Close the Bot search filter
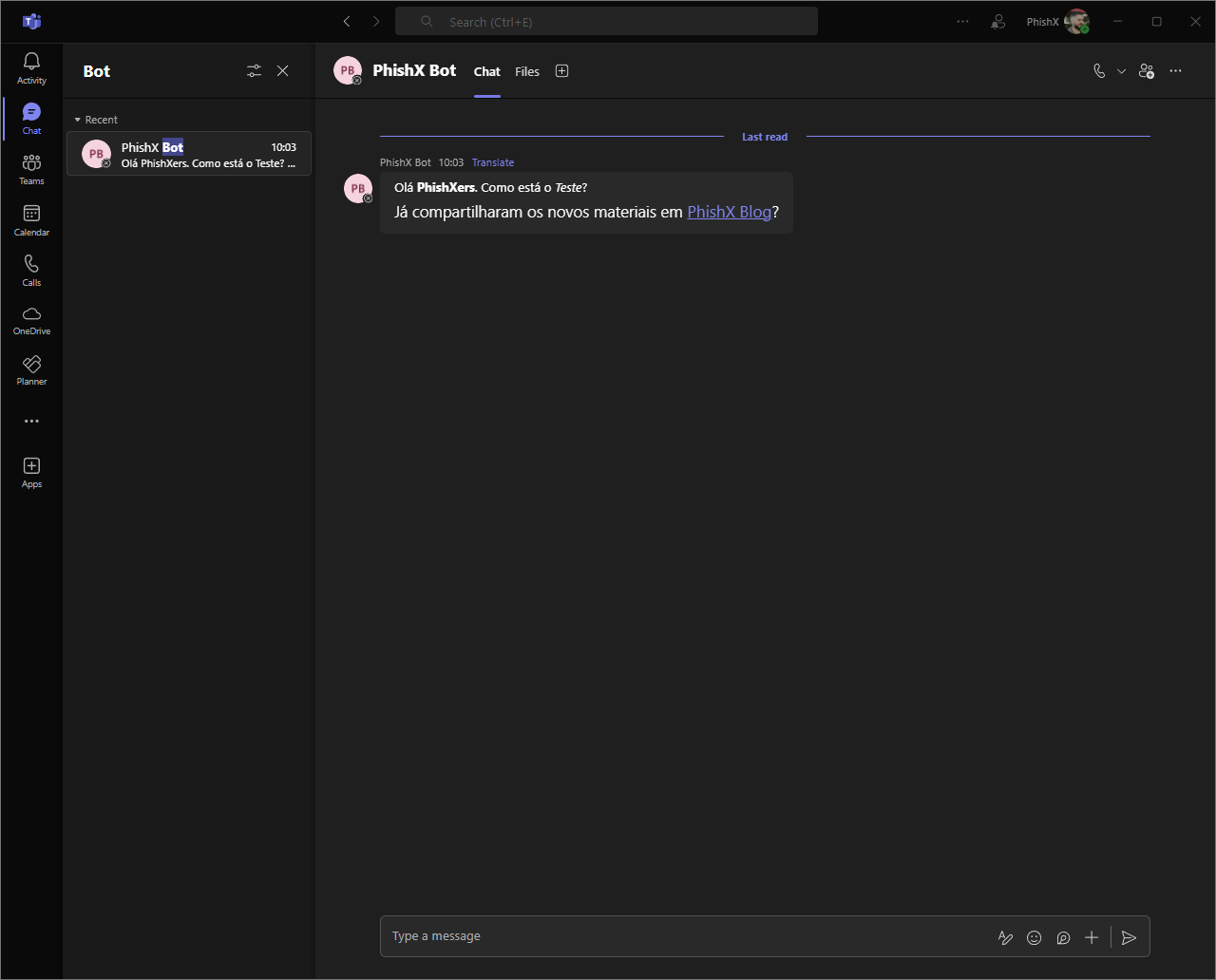 coord(282,71)
